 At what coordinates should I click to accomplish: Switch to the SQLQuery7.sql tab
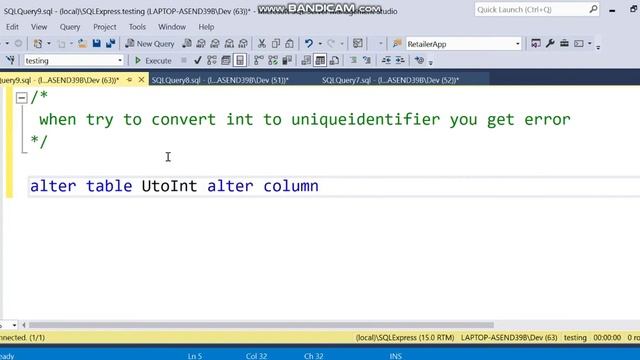pyautogui.click(x=390, y=80)
